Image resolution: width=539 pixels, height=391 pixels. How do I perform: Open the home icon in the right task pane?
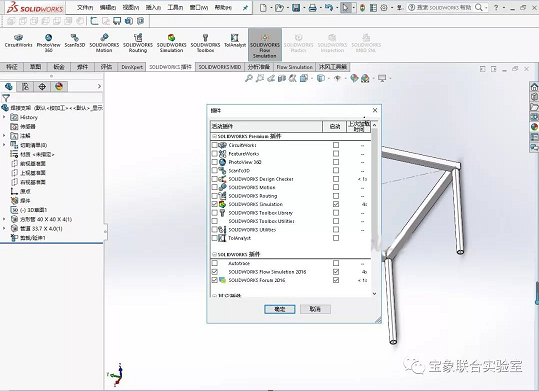[x=534, y=87]
